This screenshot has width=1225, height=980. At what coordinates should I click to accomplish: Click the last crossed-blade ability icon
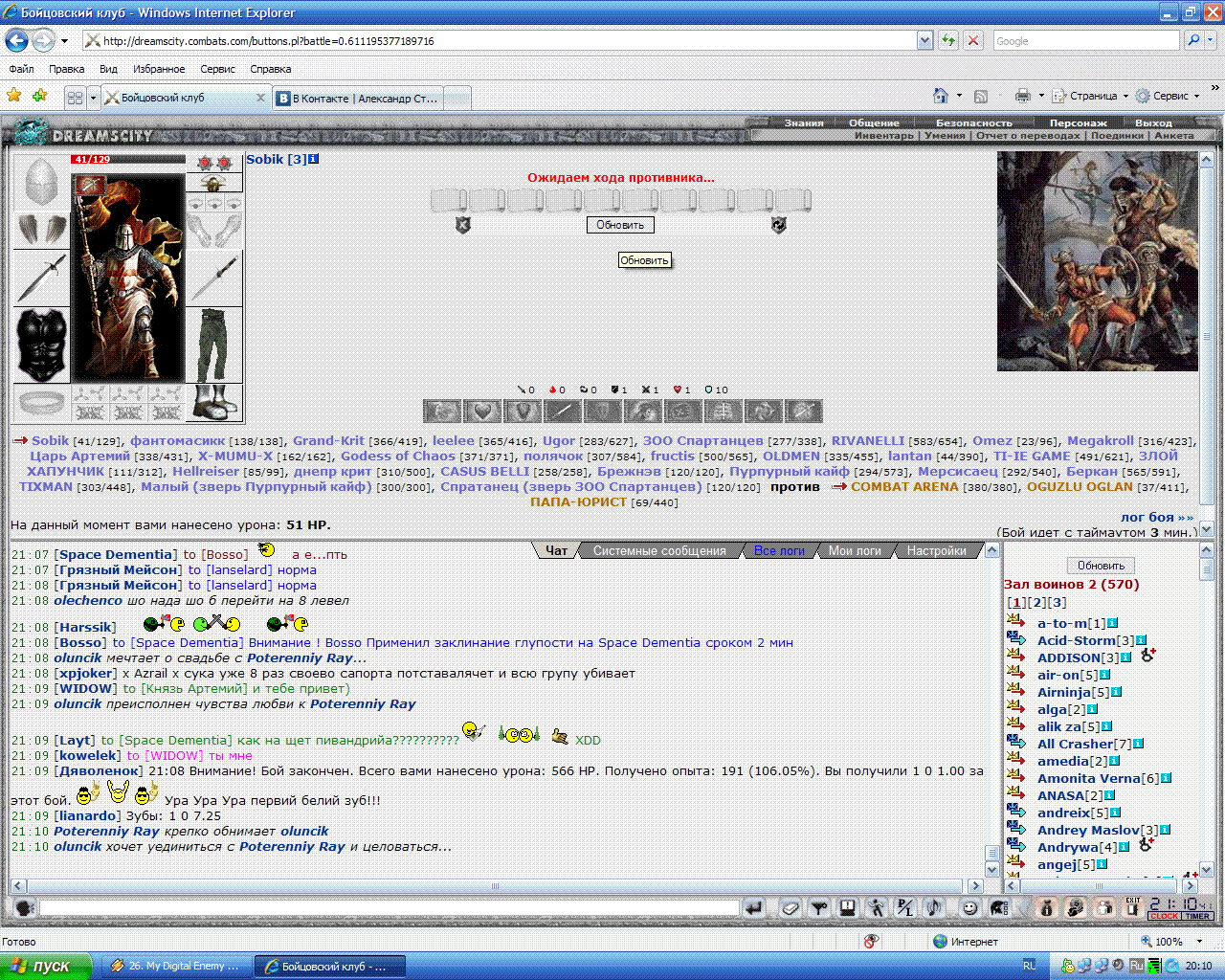coord(804,412)
